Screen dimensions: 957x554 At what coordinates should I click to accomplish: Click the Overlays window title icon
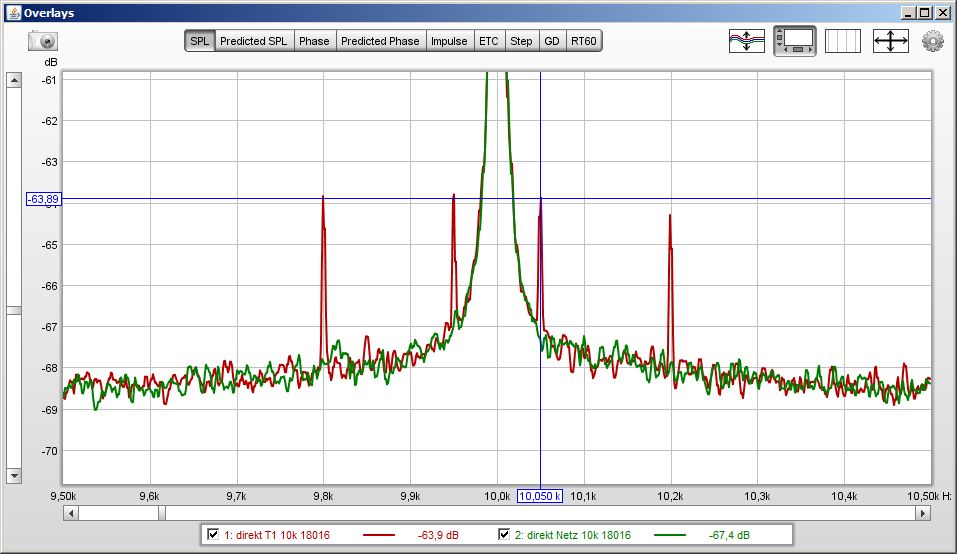[x=13, y=12]
